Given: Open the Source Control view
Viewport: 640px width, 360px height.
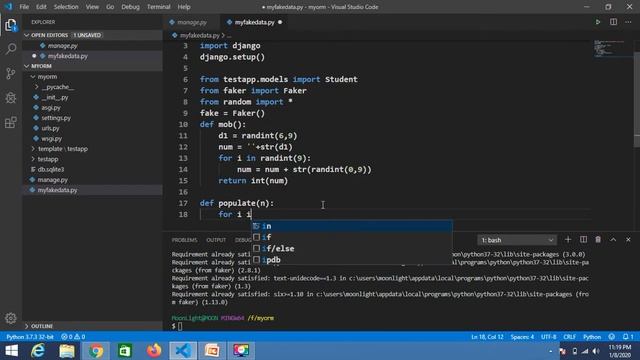Looking at the screenshot, I should click(x=11, y=73).
